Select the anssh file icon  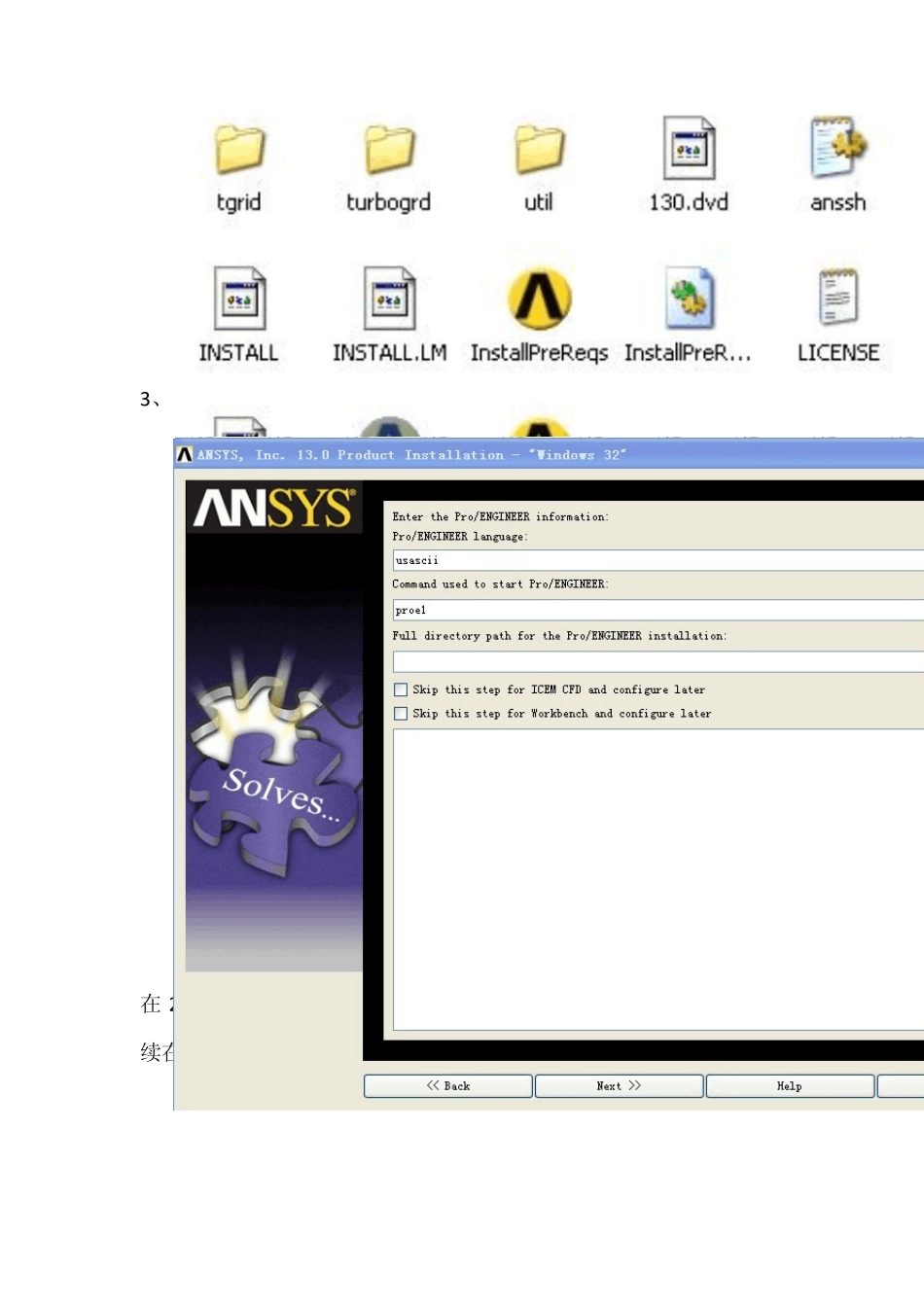[x=837, y=148]
